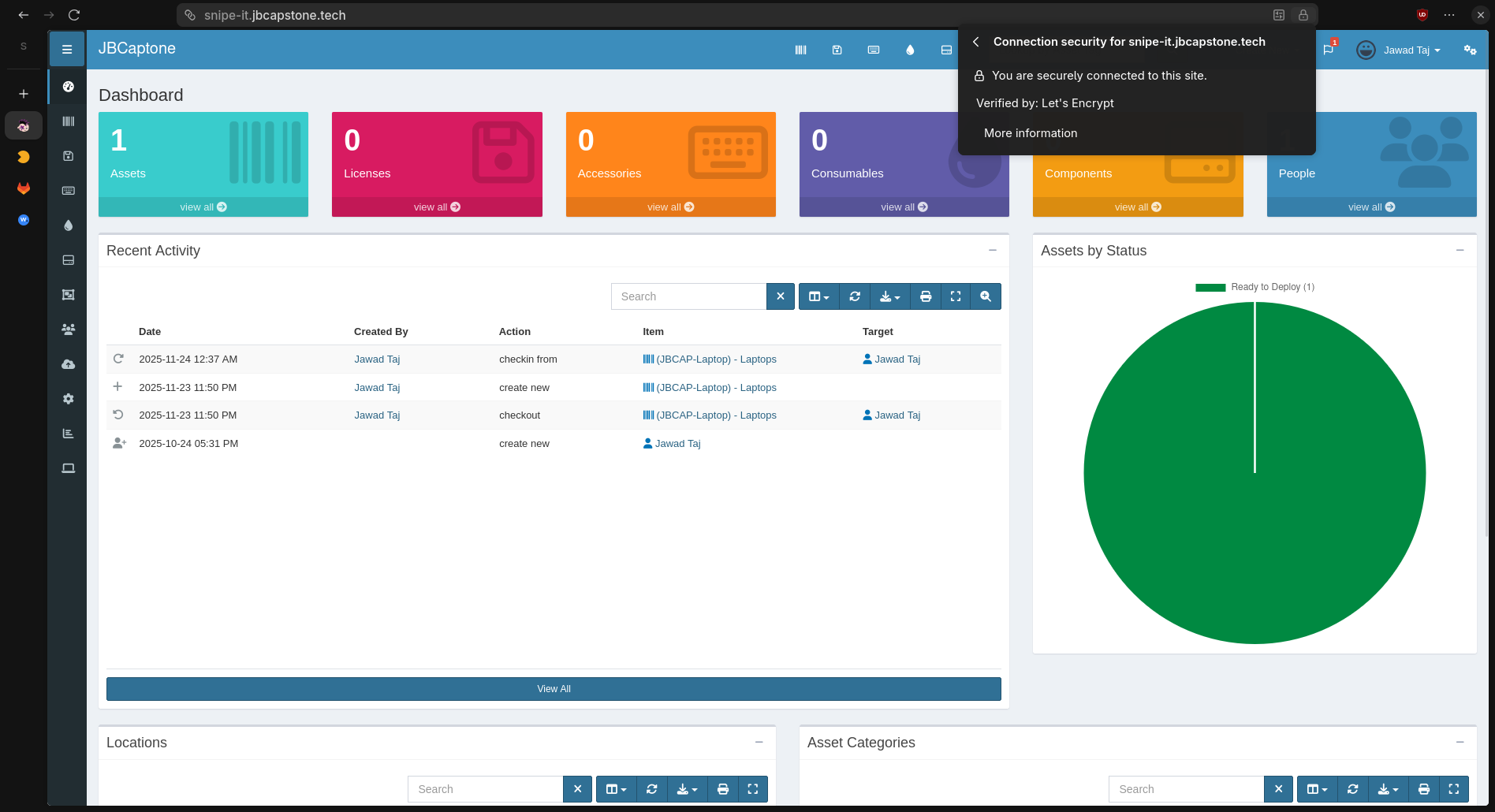1495x812 pixels.
Task: Select the Consumables droplet icon in sidebar
Action: click(68, 225)
